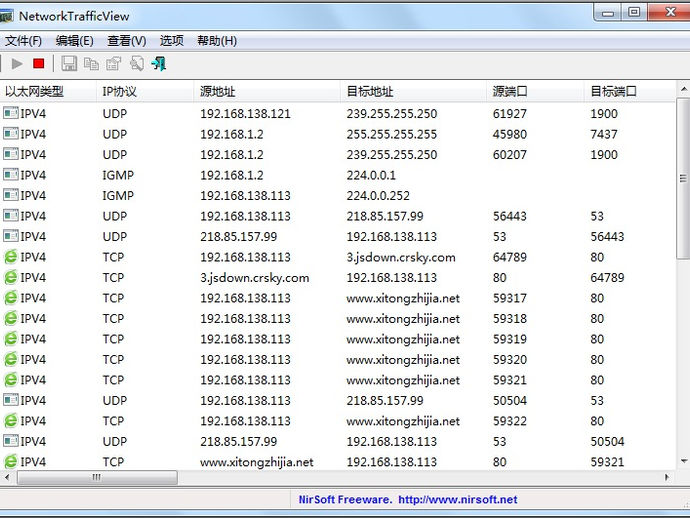The image size is (690, 518).
Task: Click the browser icon of the row with destination port 59321
Action: pos(11,462)
